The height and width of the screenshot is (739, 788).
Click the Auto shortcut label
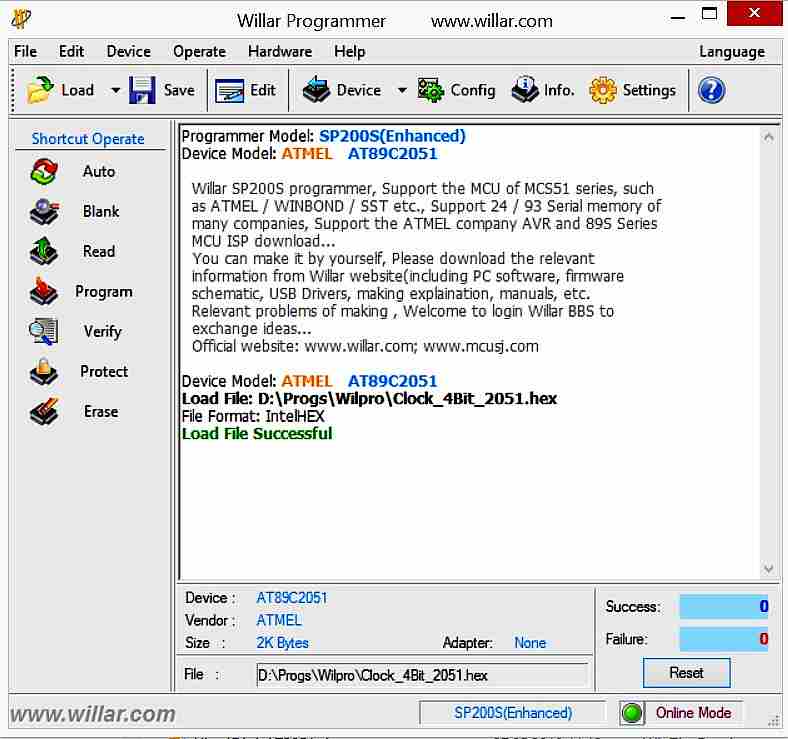coord(99,172)
